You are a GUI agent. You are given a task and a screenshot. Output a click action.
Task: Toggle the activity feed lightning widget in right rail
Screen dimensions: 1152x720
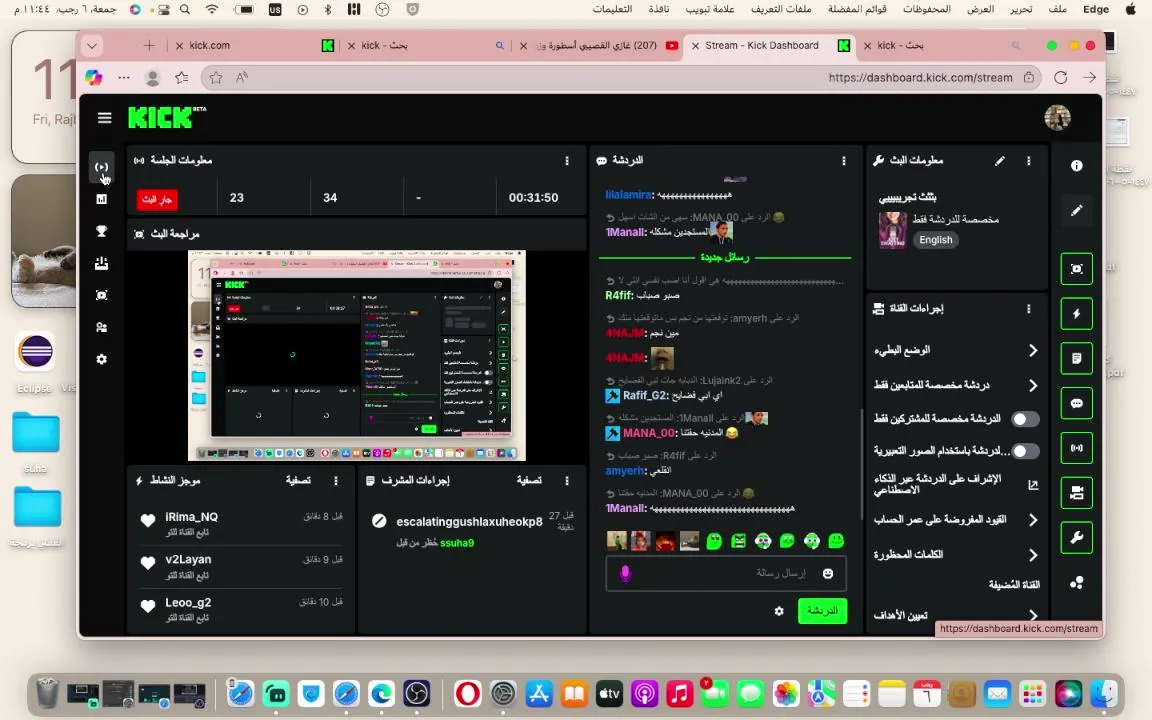point(1076,314)
